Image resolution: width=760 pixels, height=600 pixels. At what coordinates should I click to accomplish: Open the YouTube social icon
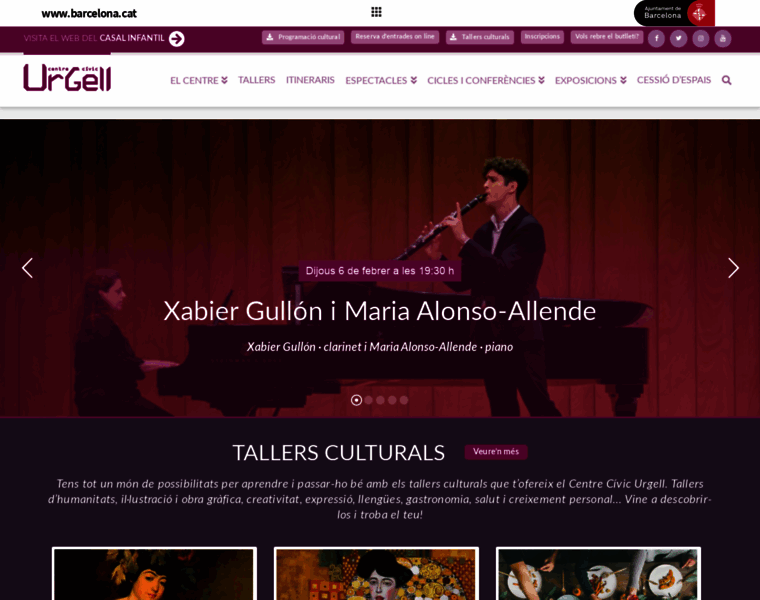(723, 38)
